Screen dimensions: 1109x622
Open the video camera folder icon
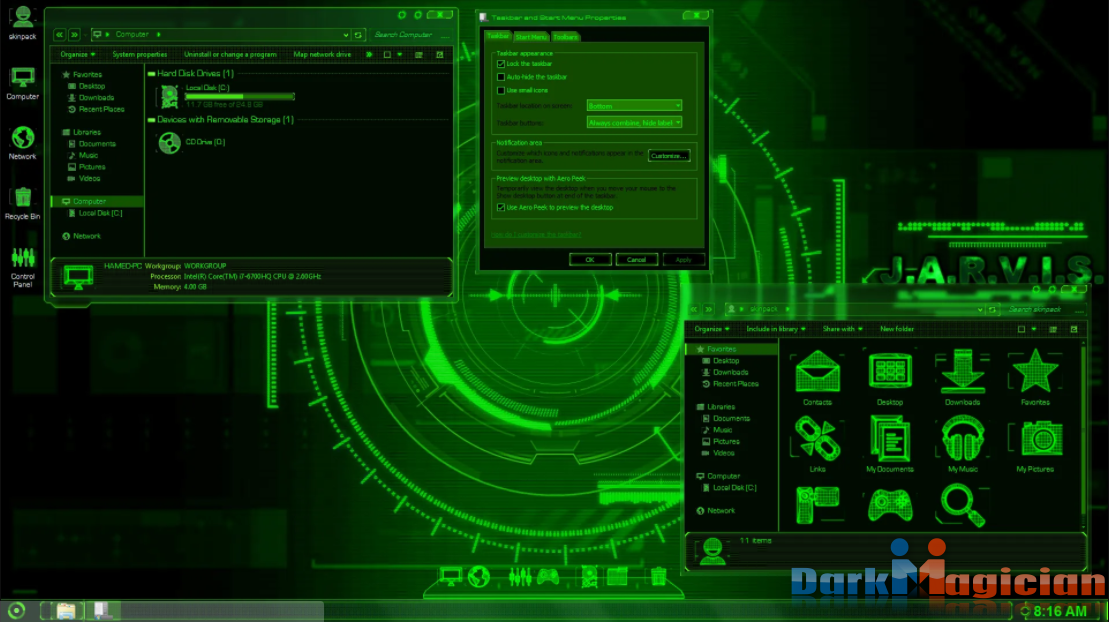coord(818,505)
